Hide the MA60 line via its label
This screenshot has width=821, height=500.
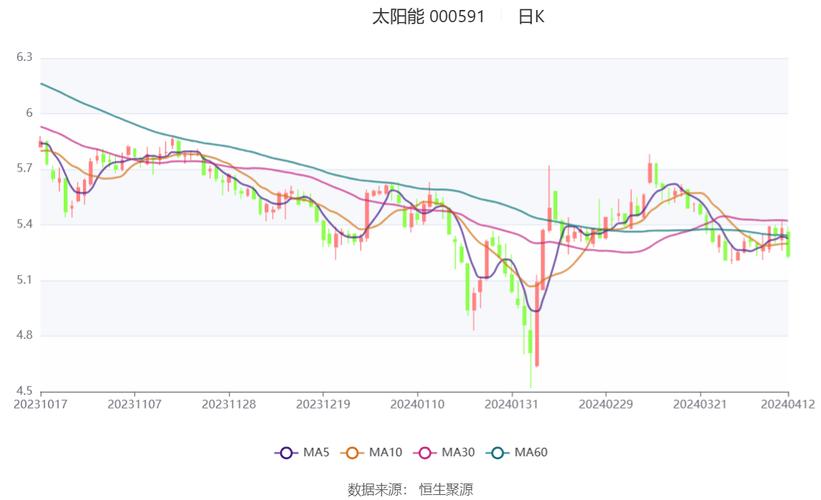point(531,452)
